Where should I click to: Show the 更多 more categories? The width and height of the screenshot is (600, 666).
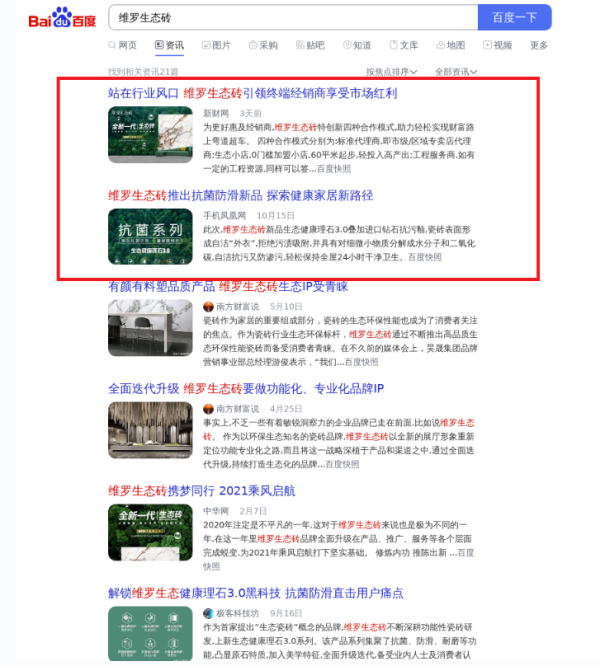(539, 46)
